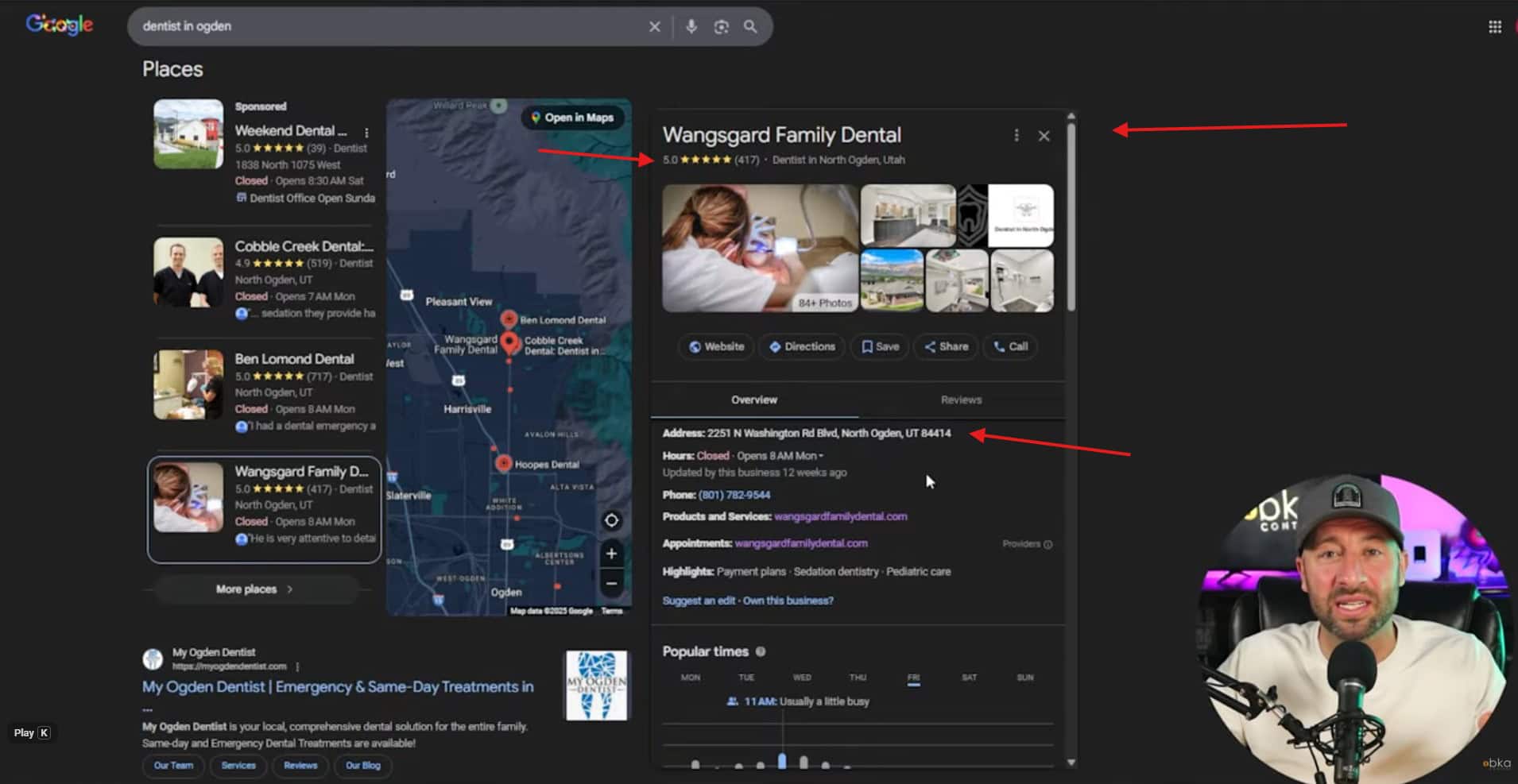Call Wangsgard Family Dental

point(1009,346)
